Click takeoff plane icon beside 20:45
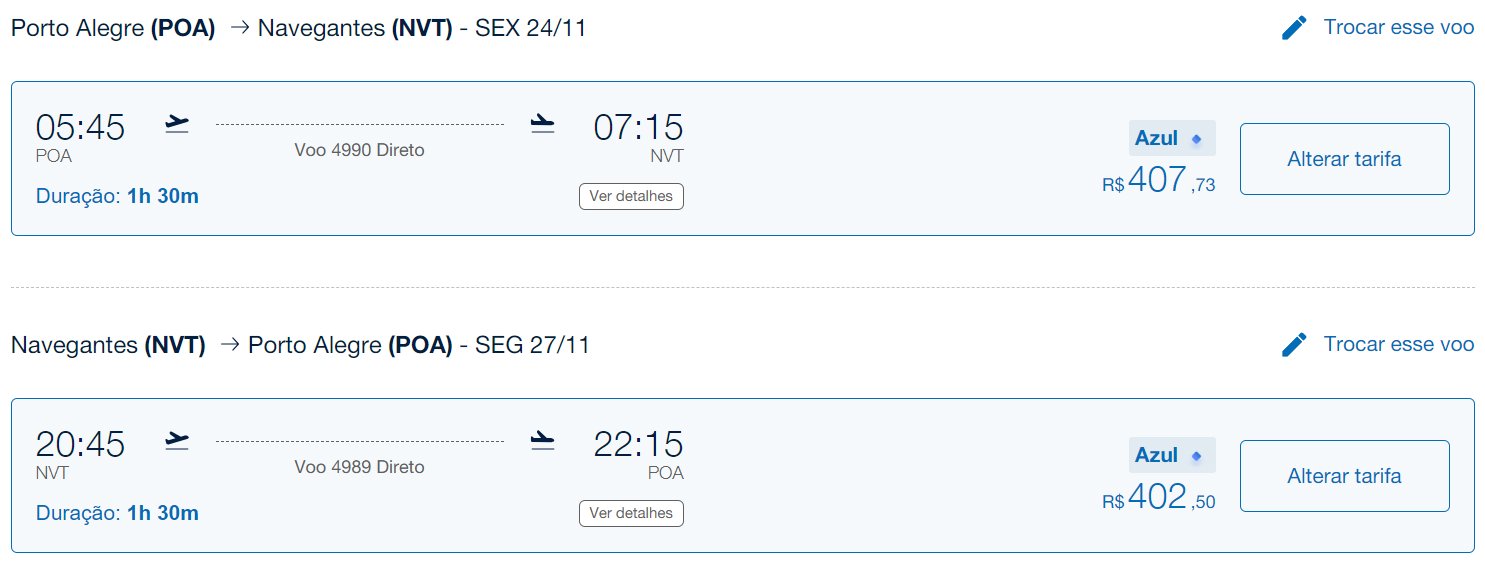1485x562 pixels. (177, 441)
